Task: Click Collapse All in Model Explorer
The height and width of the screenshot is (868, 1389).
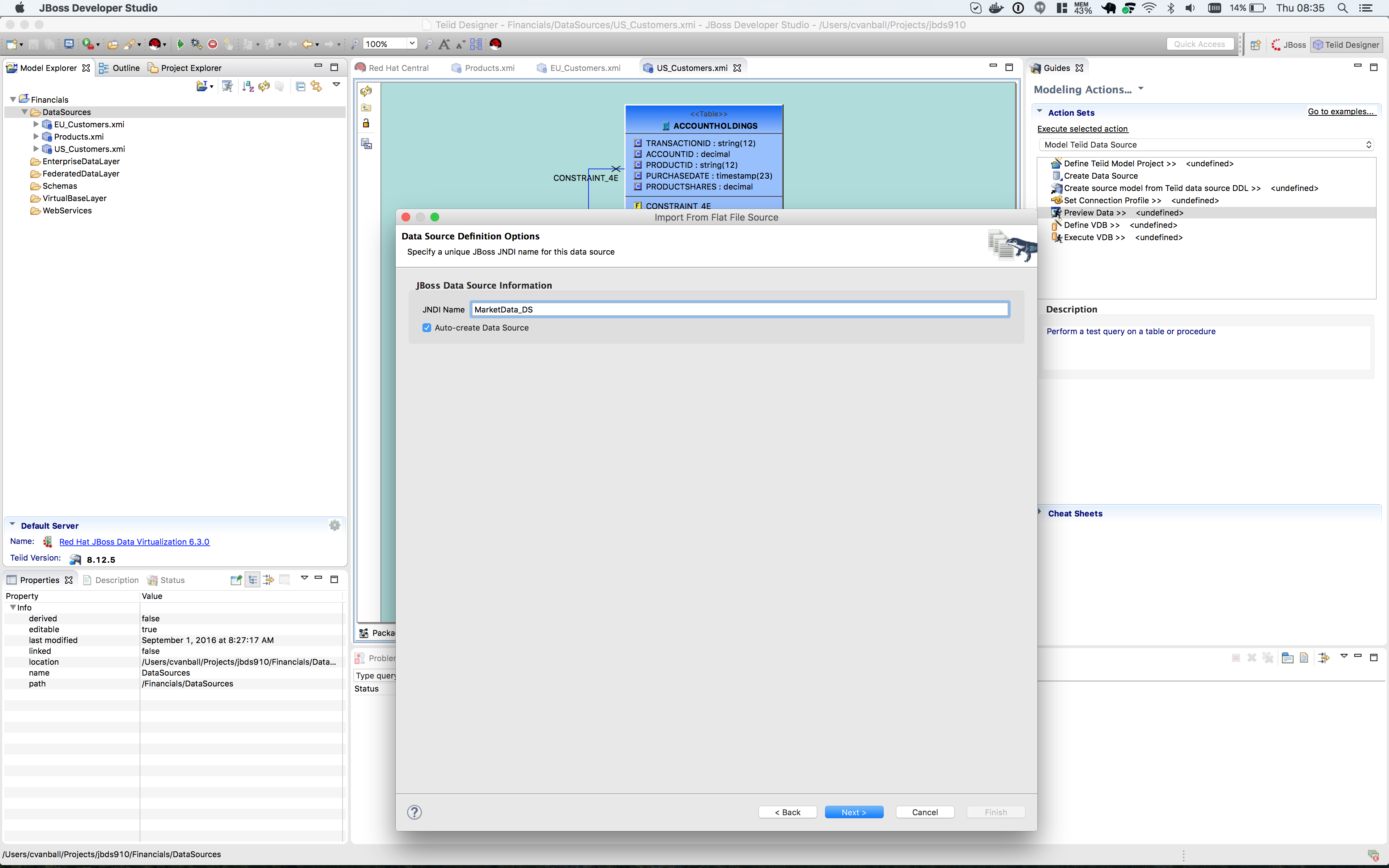Action: 300,87
